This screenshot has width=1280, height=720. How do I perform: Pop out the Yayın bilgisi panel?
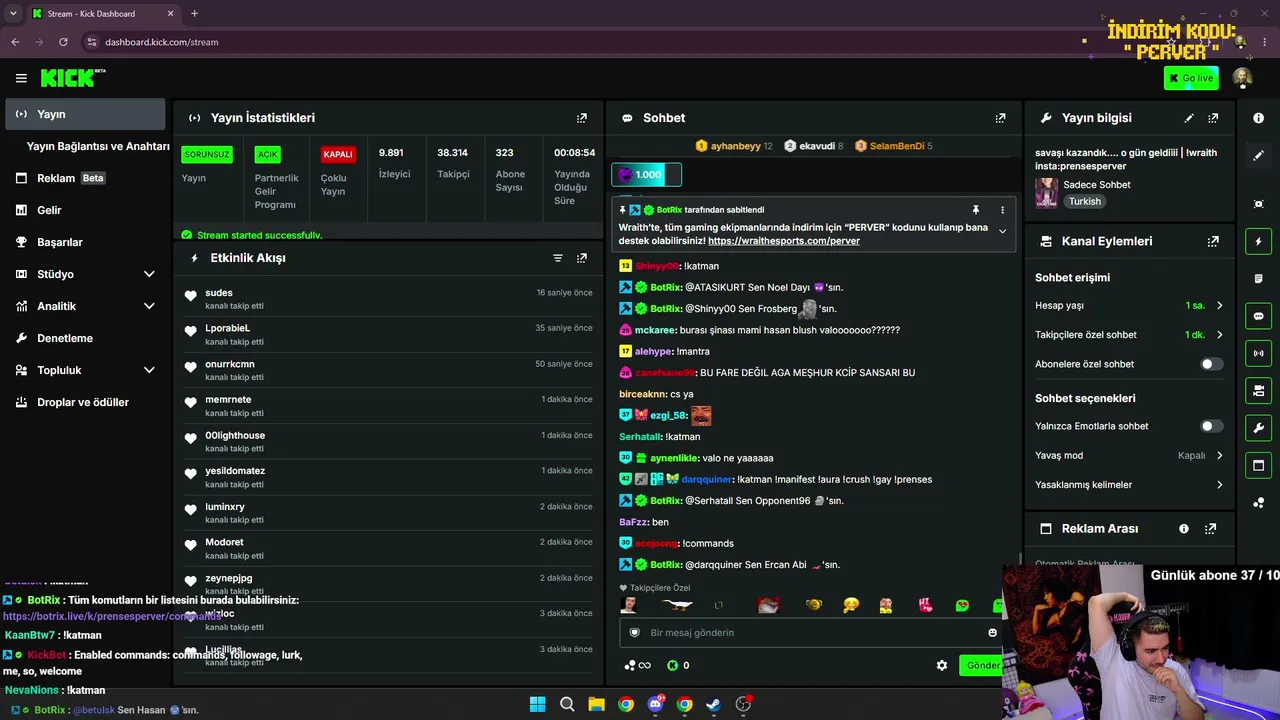pos(1213,118)
